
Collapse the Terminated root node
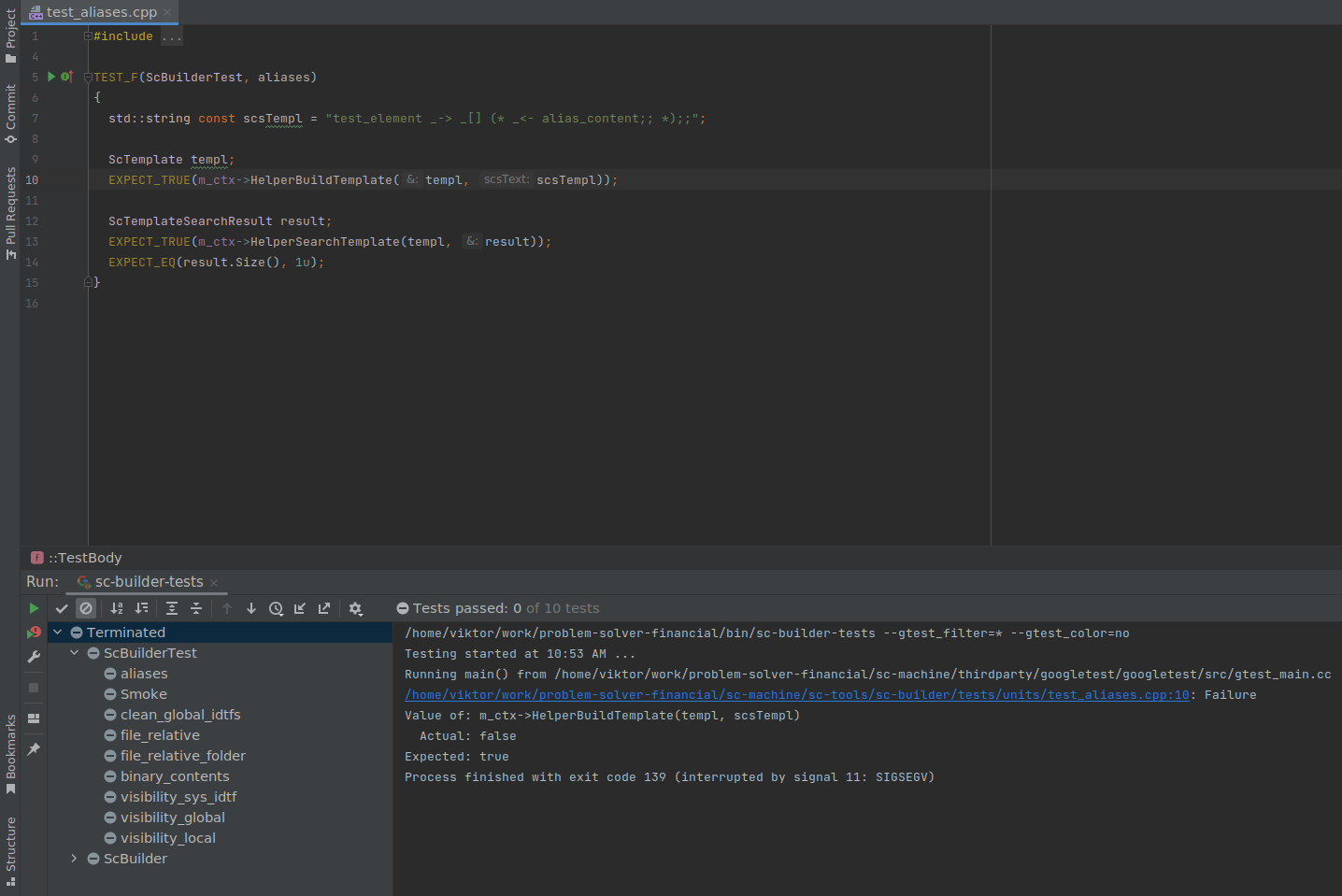(x=58, y=633)
